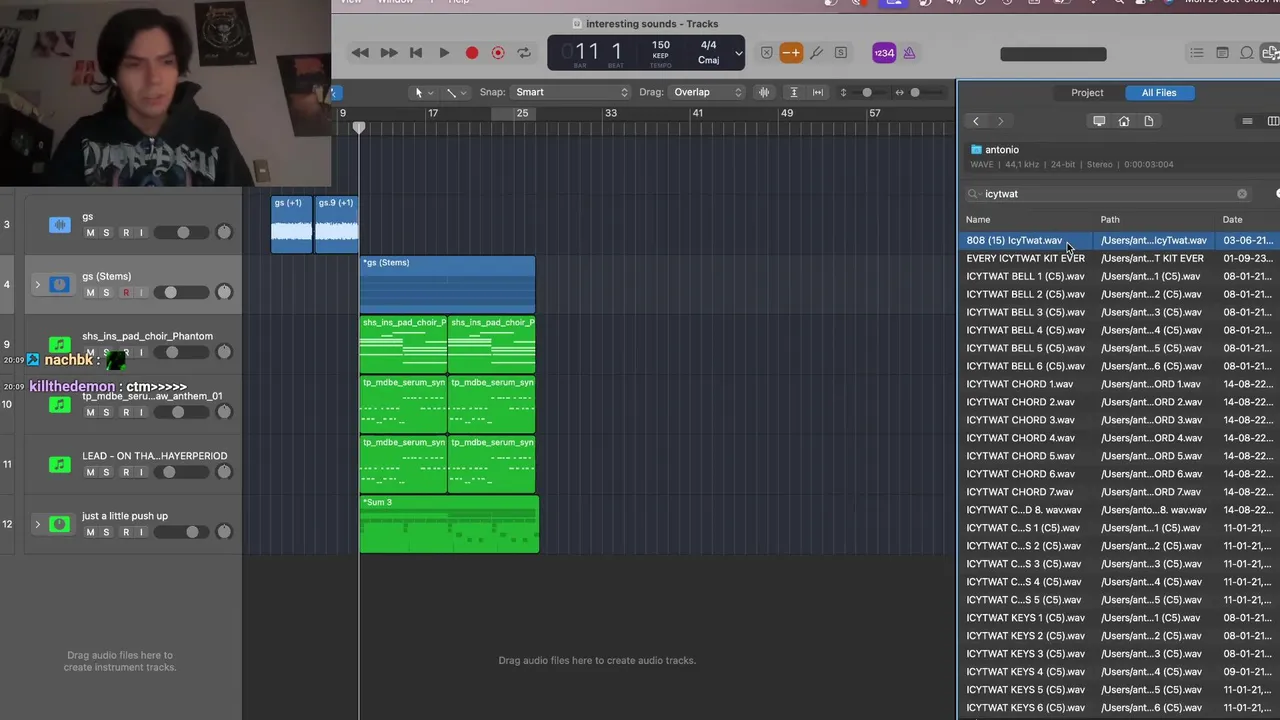This screenshot has height=720, width=1280.
Task: Toggle Horizontal Auto Zoom button
Action: [818, 92]
